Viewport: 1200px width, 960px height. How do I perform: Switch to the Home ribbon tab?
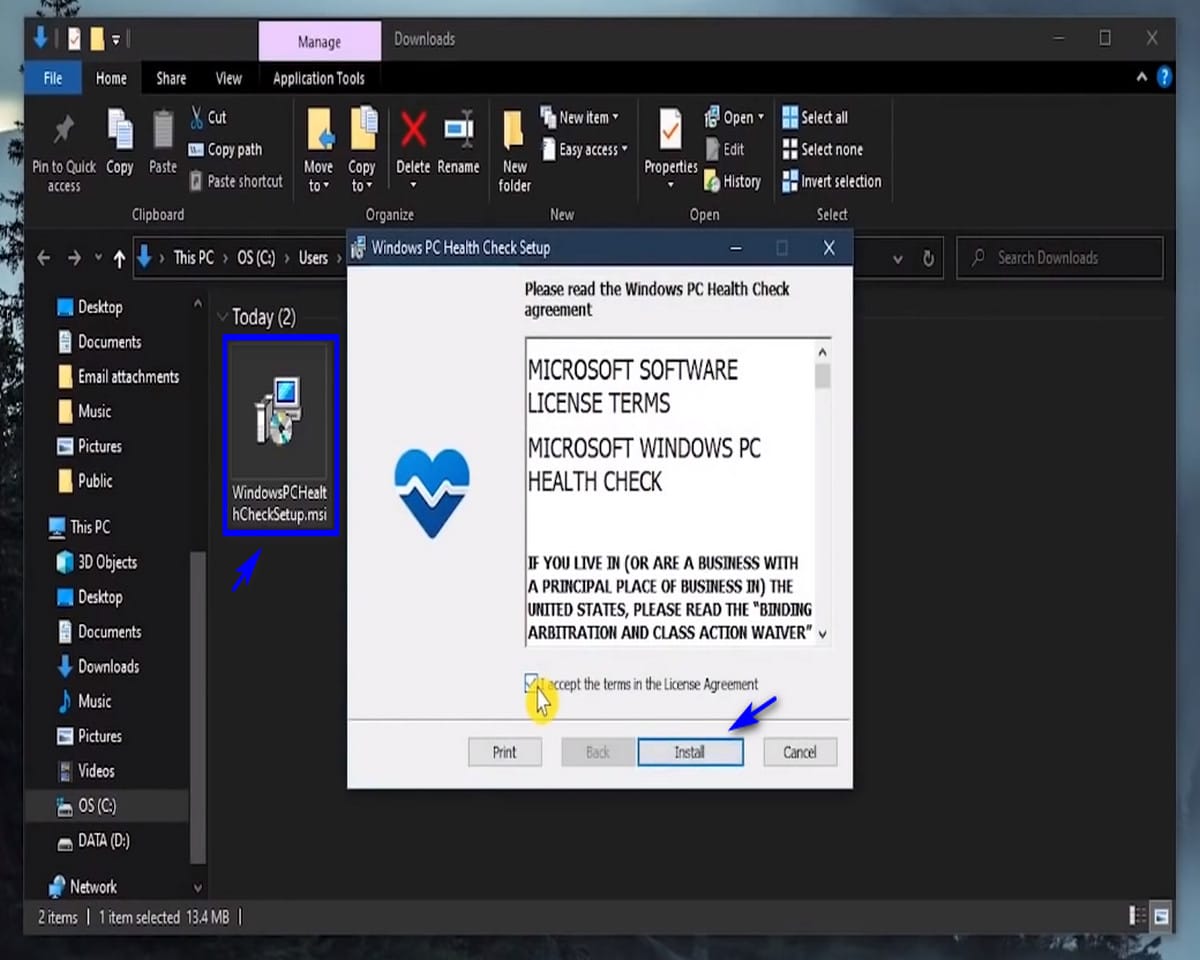click(x=111, y=78)
